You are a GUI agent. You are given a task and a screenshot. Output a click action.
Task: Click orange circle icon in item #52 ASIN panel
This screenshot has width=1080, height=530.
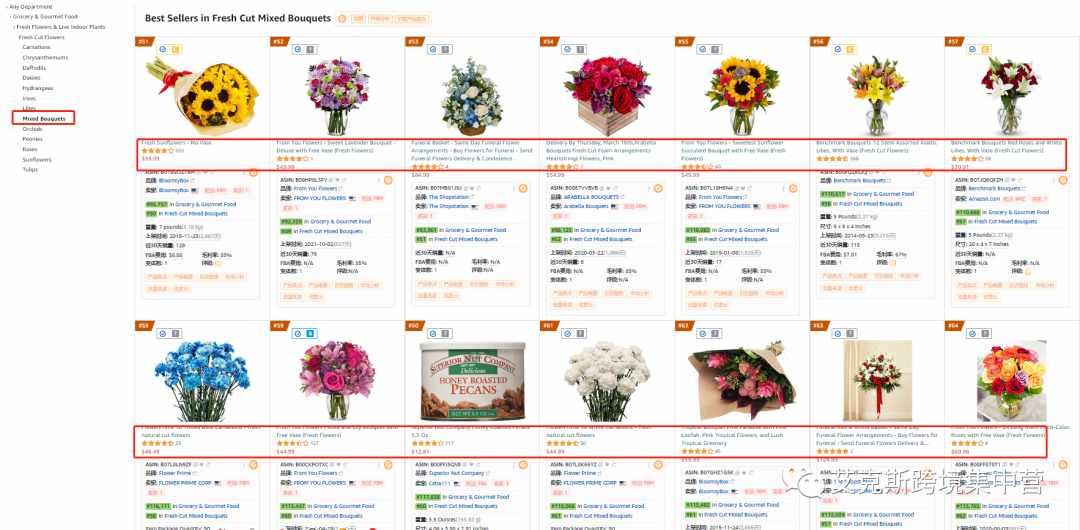(x=388, y=180)
